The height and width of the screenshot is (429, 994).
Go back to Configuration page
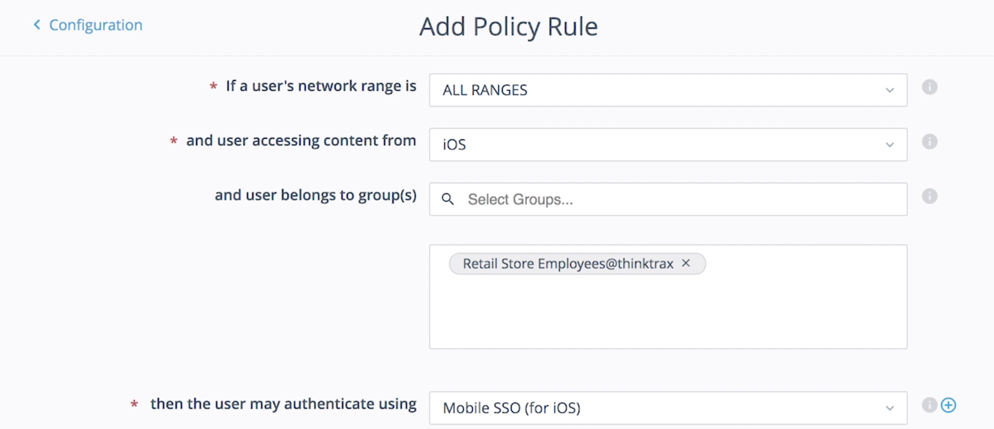[95, 25]
